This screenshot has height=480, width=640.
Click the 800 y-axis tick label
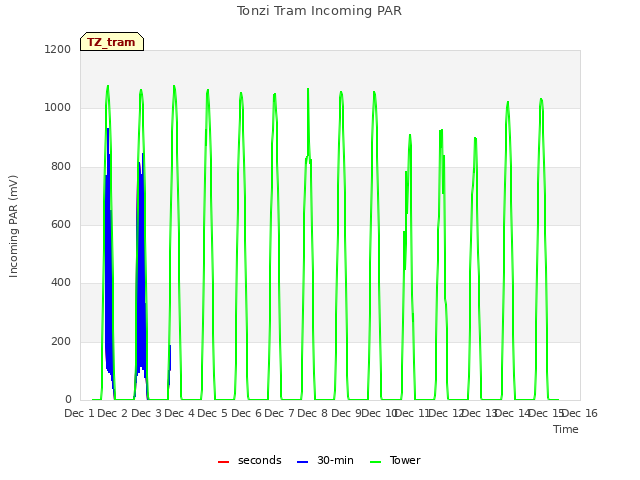(x=61, y=167)
